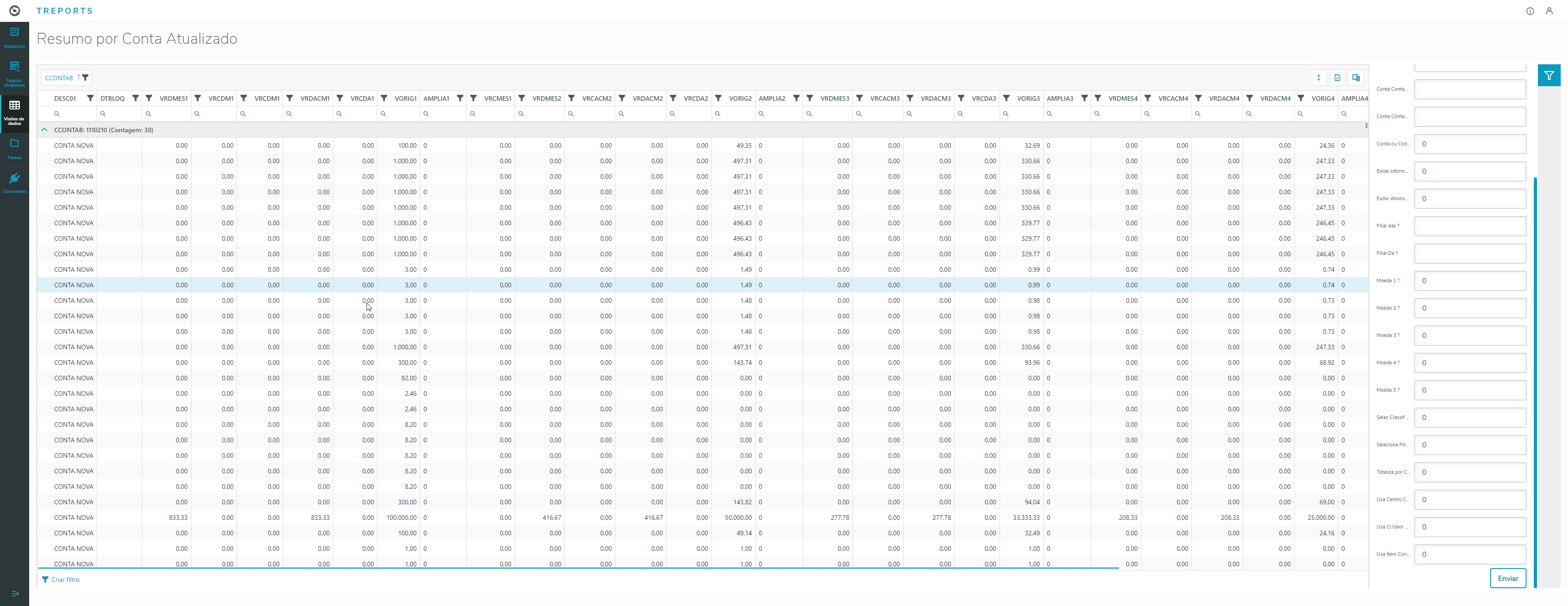
Task: Click the Enviar button
Action: click(x=1507, y=578)
